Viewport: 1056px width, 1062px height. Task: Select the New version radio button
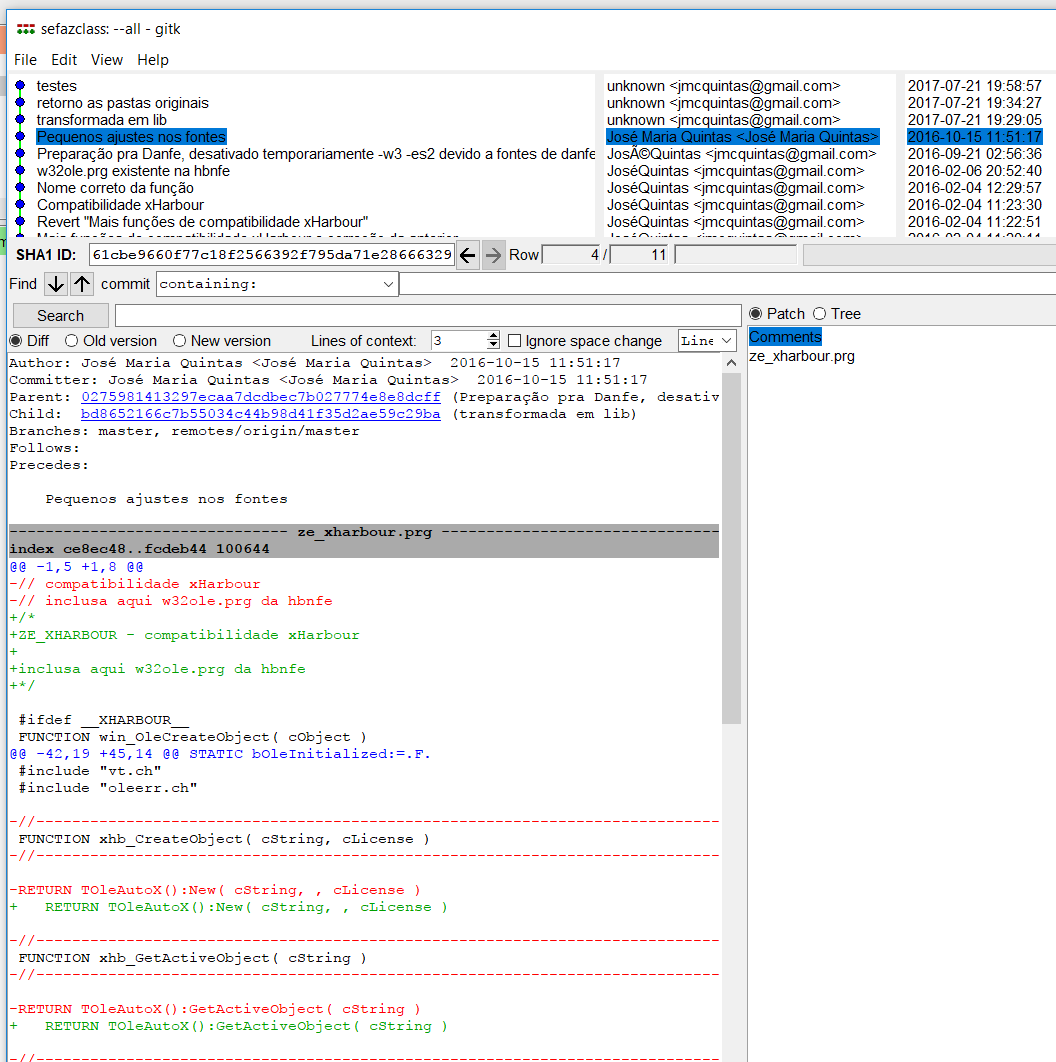pos(180,341)
